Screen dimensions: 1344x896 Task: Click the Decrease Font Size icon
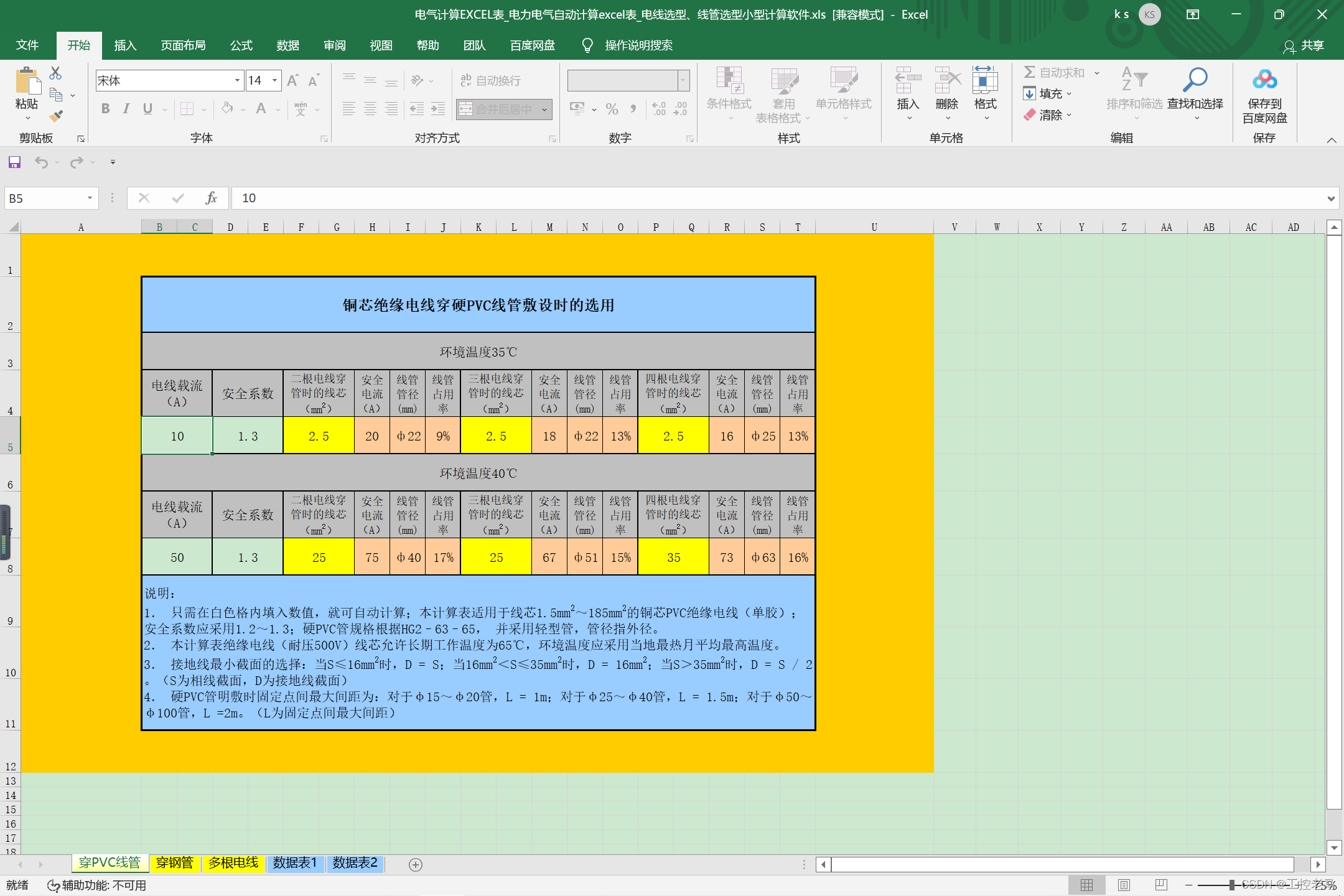click(x=314, y=80)
